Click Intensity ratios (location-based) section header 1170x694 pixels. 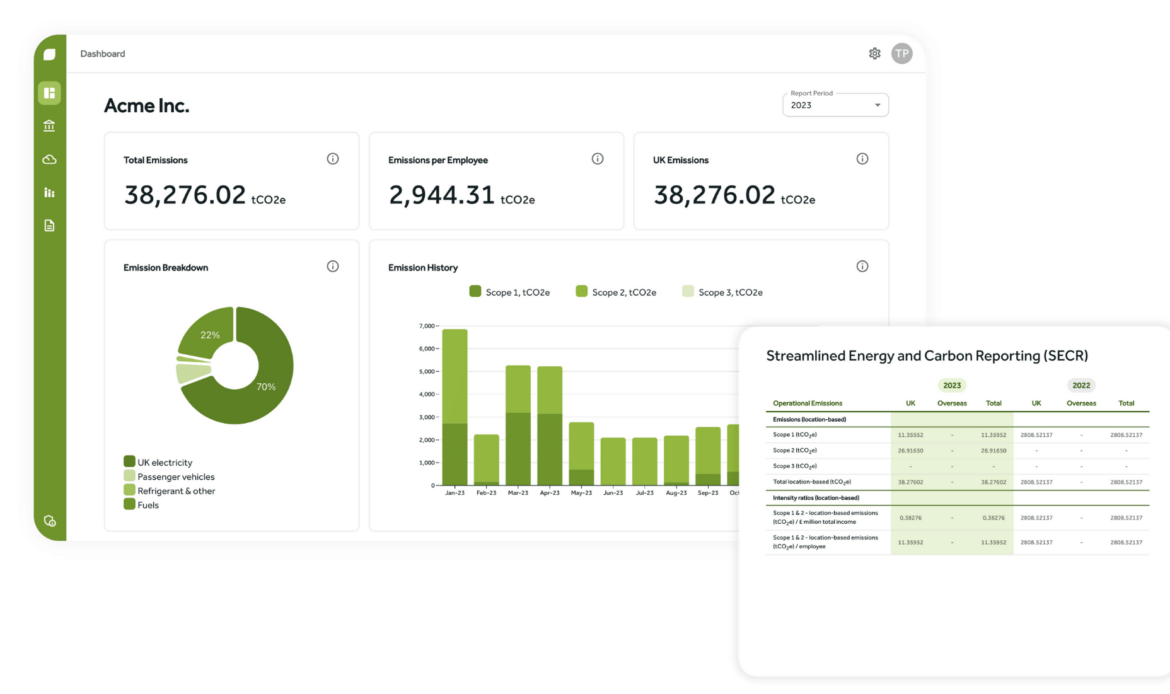tap(816, 498)
